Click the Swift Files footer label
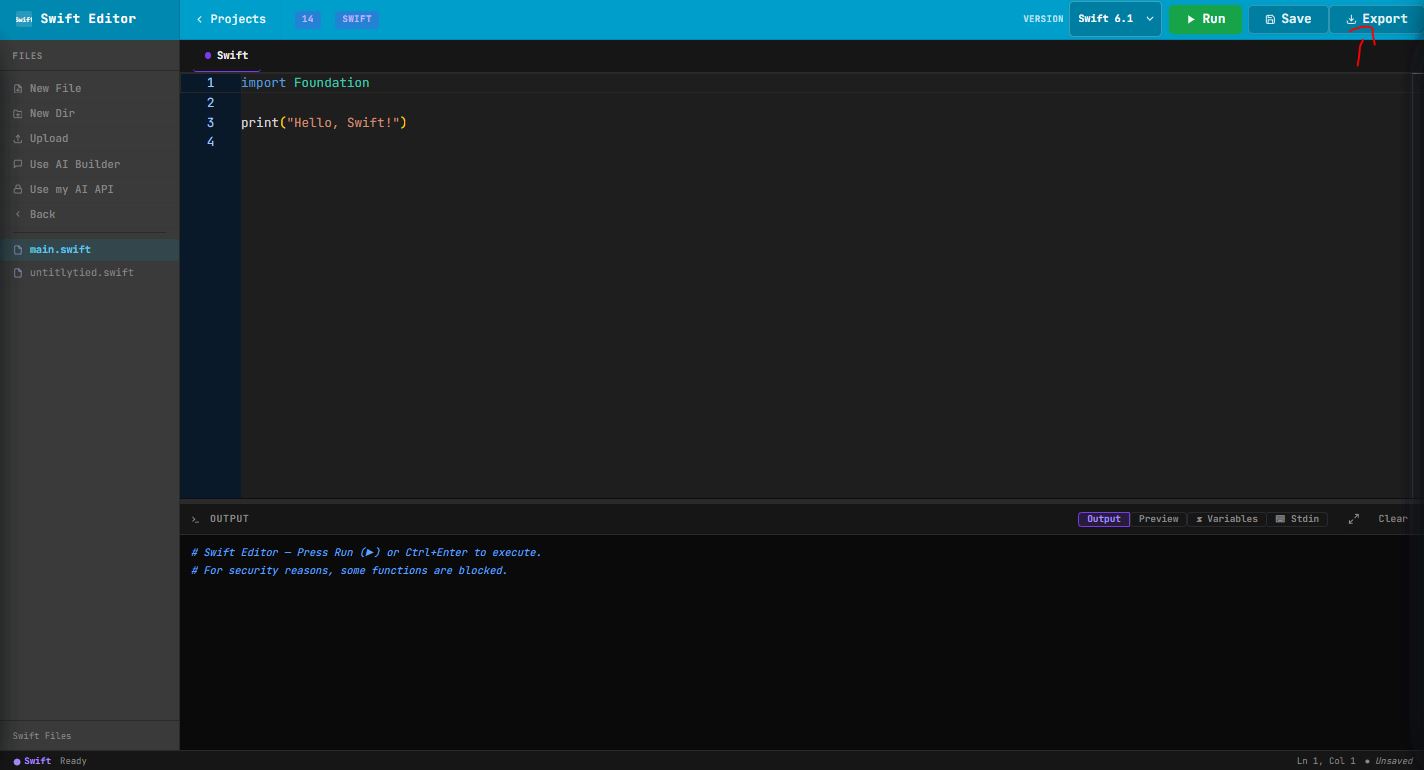Viewport: 1424px width, 770px height. (42, 736)
